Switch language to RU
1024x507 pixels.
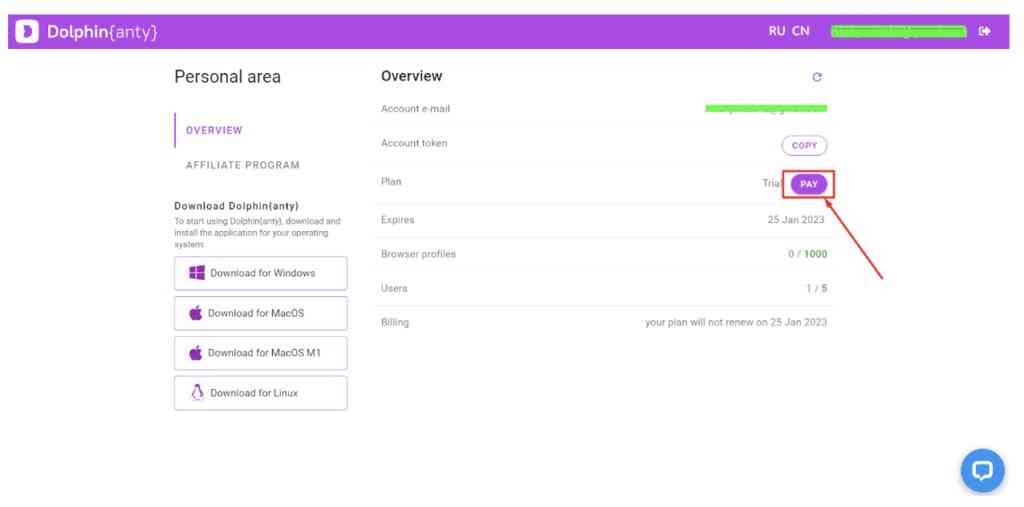tap(777, 31)
